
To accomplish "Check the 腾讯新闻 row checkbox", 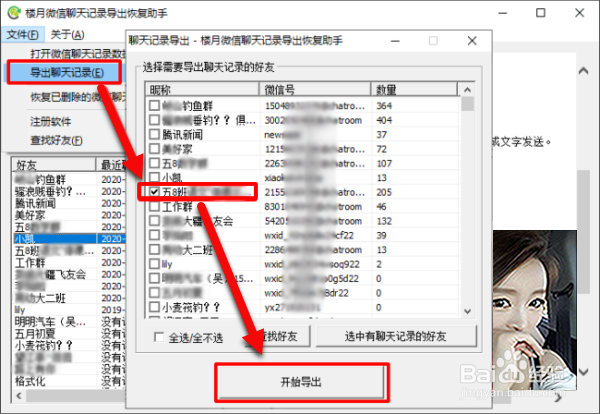I will coord(154,134).
